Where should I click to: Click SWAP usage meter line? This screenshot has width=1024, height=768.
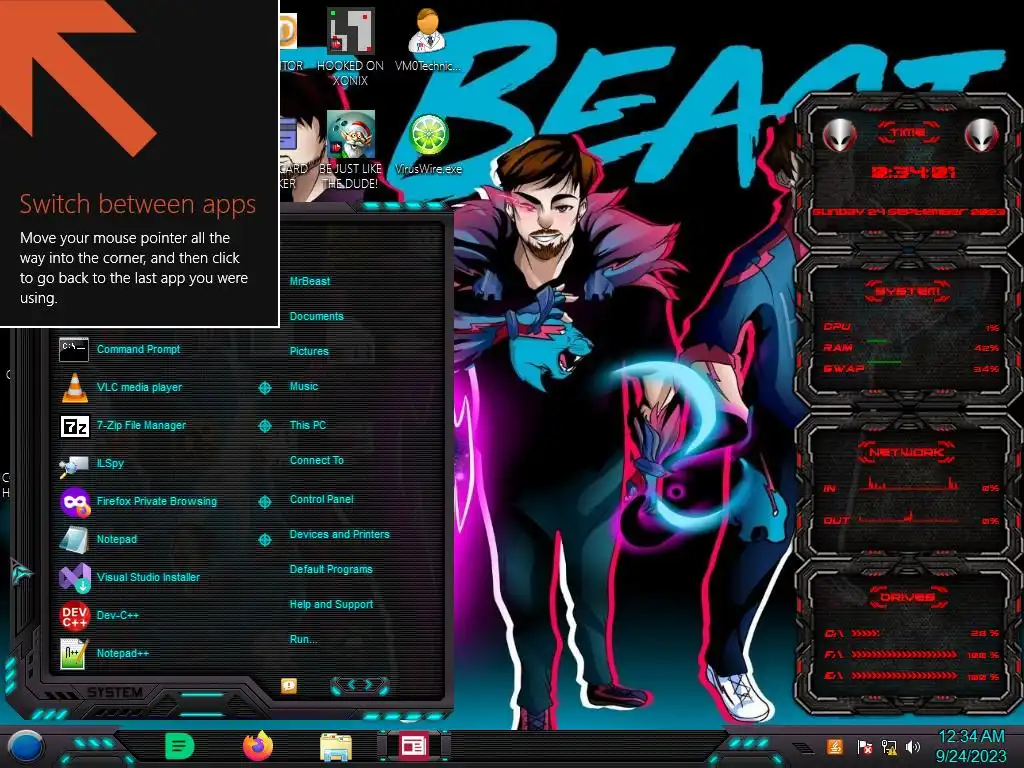pos(883,362)
